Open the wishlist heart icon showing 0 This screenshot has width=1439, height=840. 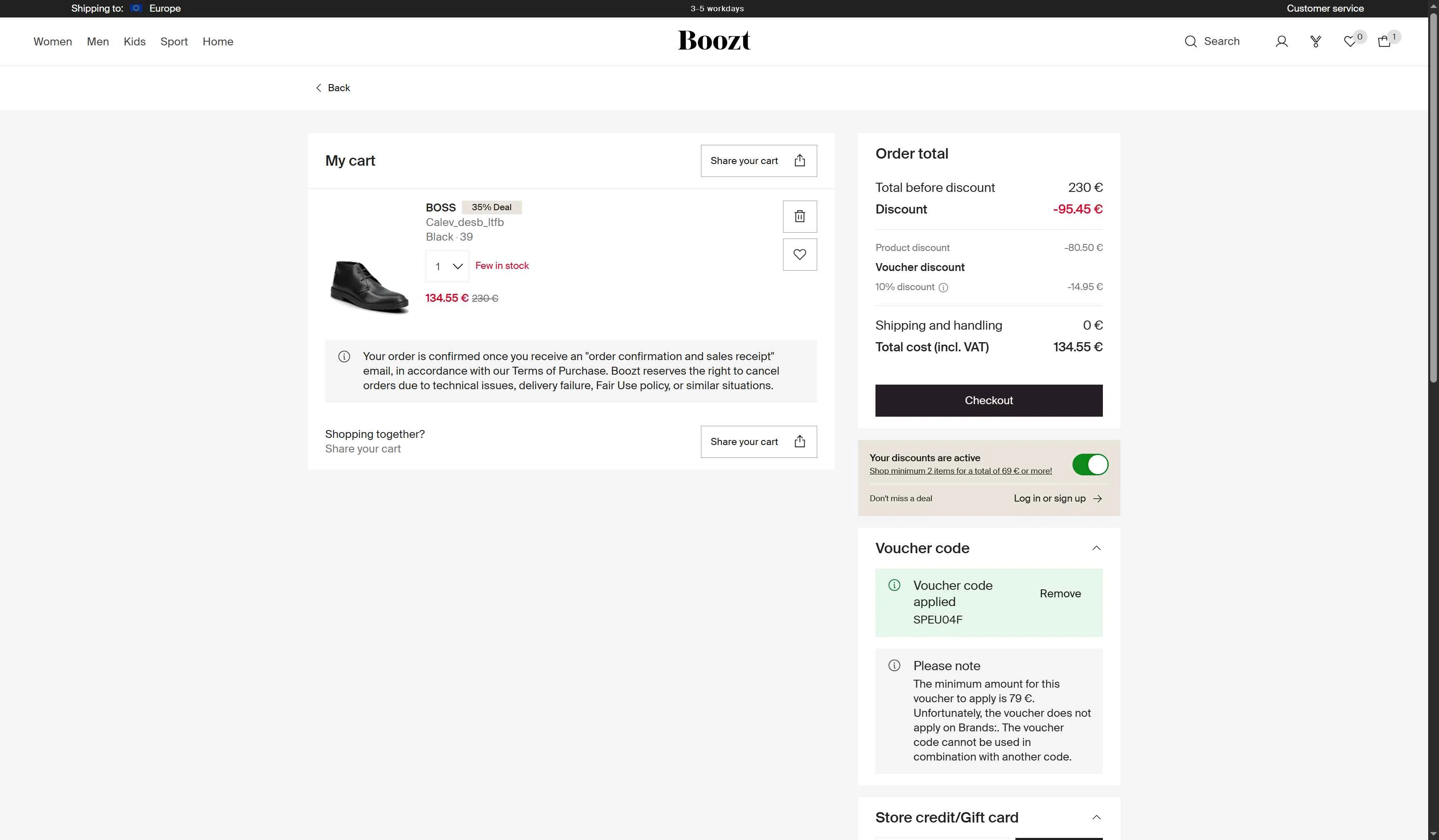pyautogui.click(x=1349, y=41)
